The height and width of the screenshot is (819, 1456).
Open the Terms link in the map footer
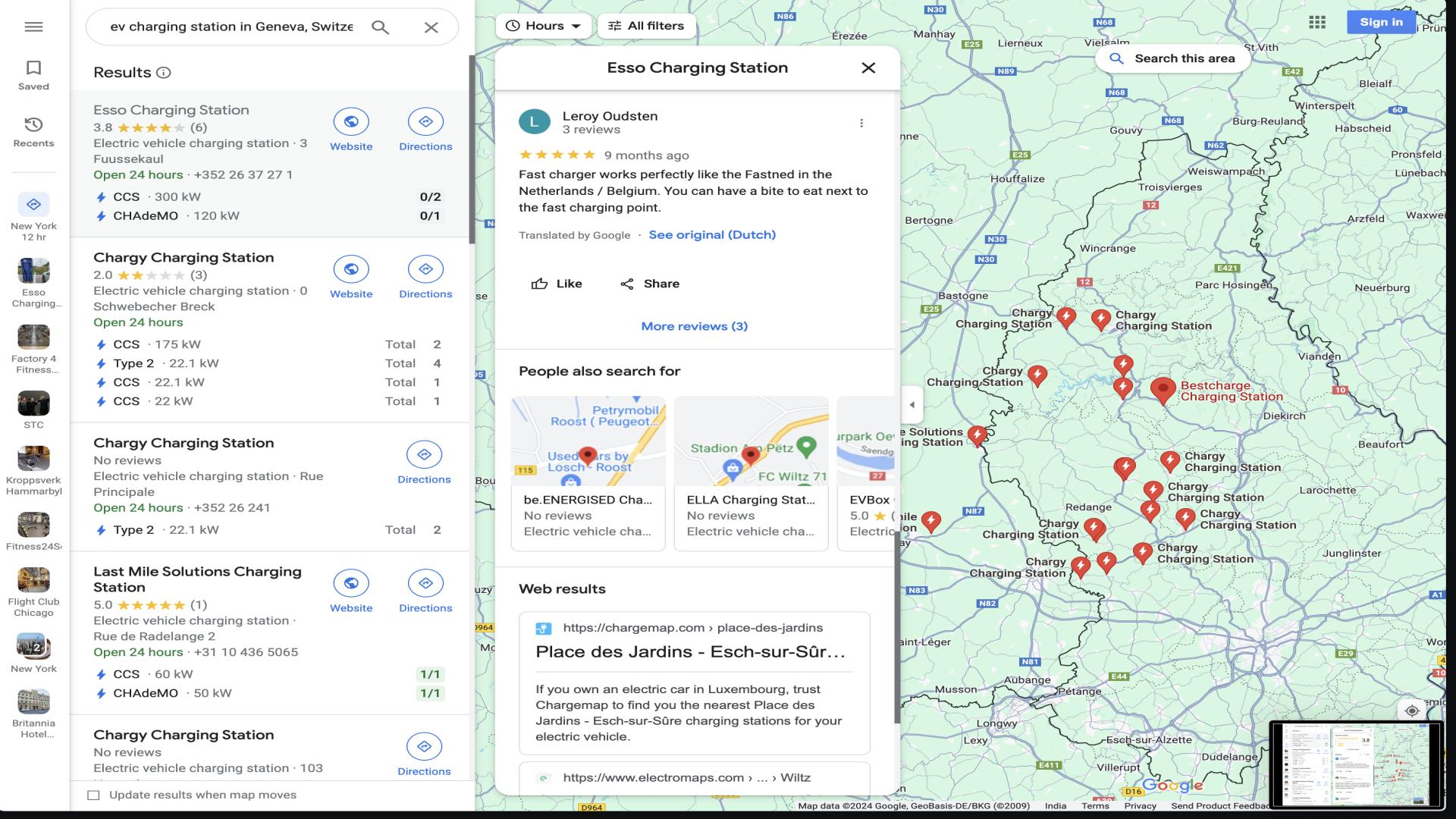pos(1095,805)
